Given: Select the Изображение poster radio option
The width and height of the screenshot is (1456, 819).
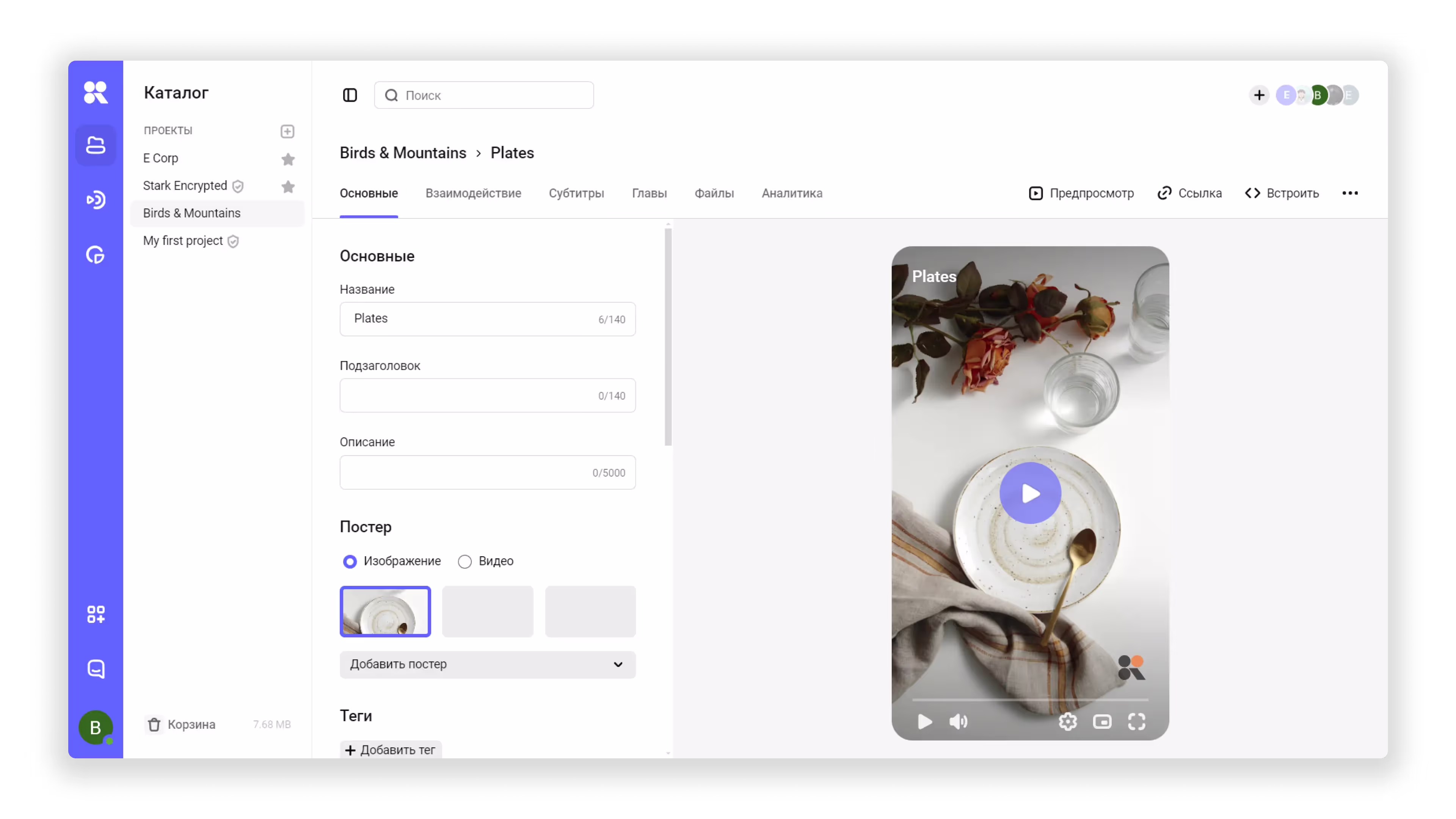Looking at the screenshot, I should tap(350, 561).
